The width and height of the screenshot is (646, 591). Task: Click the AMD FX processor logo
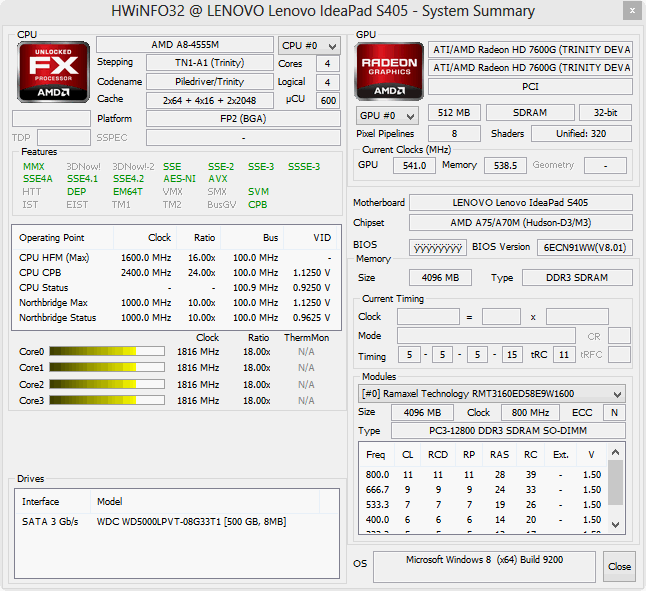tap(53, 72)
